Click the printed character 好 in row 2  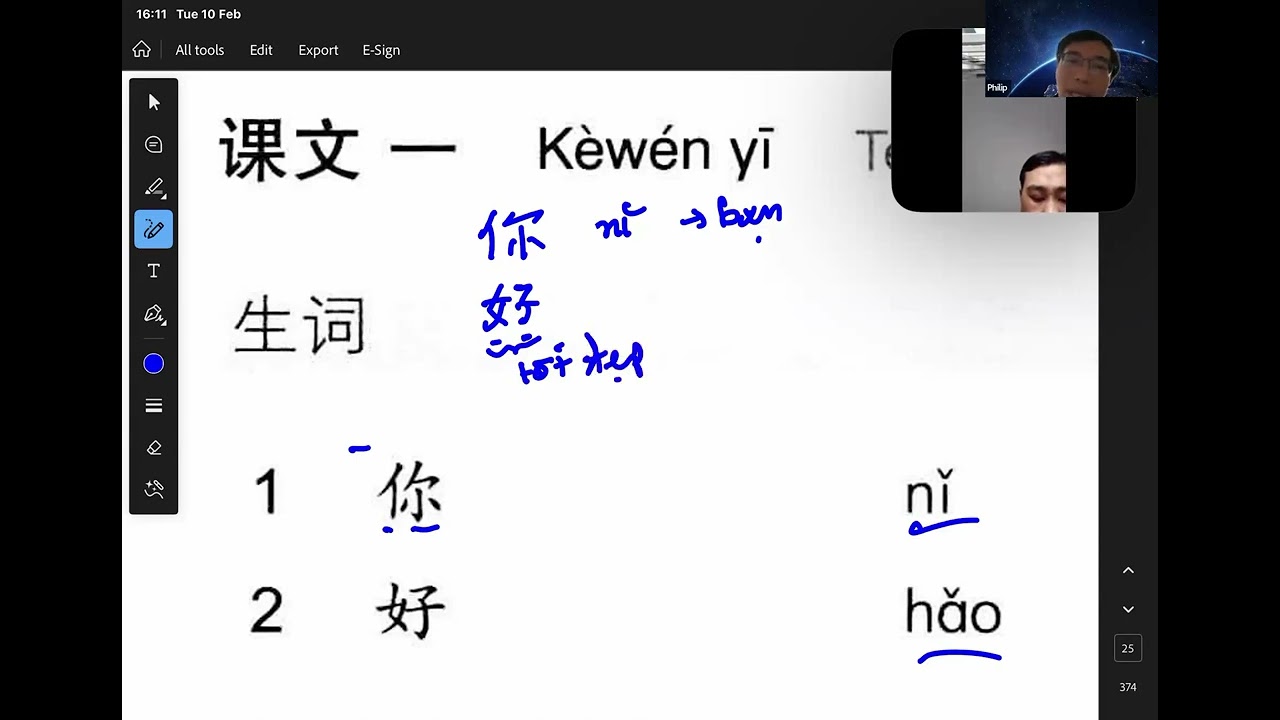tap(411, 612)
